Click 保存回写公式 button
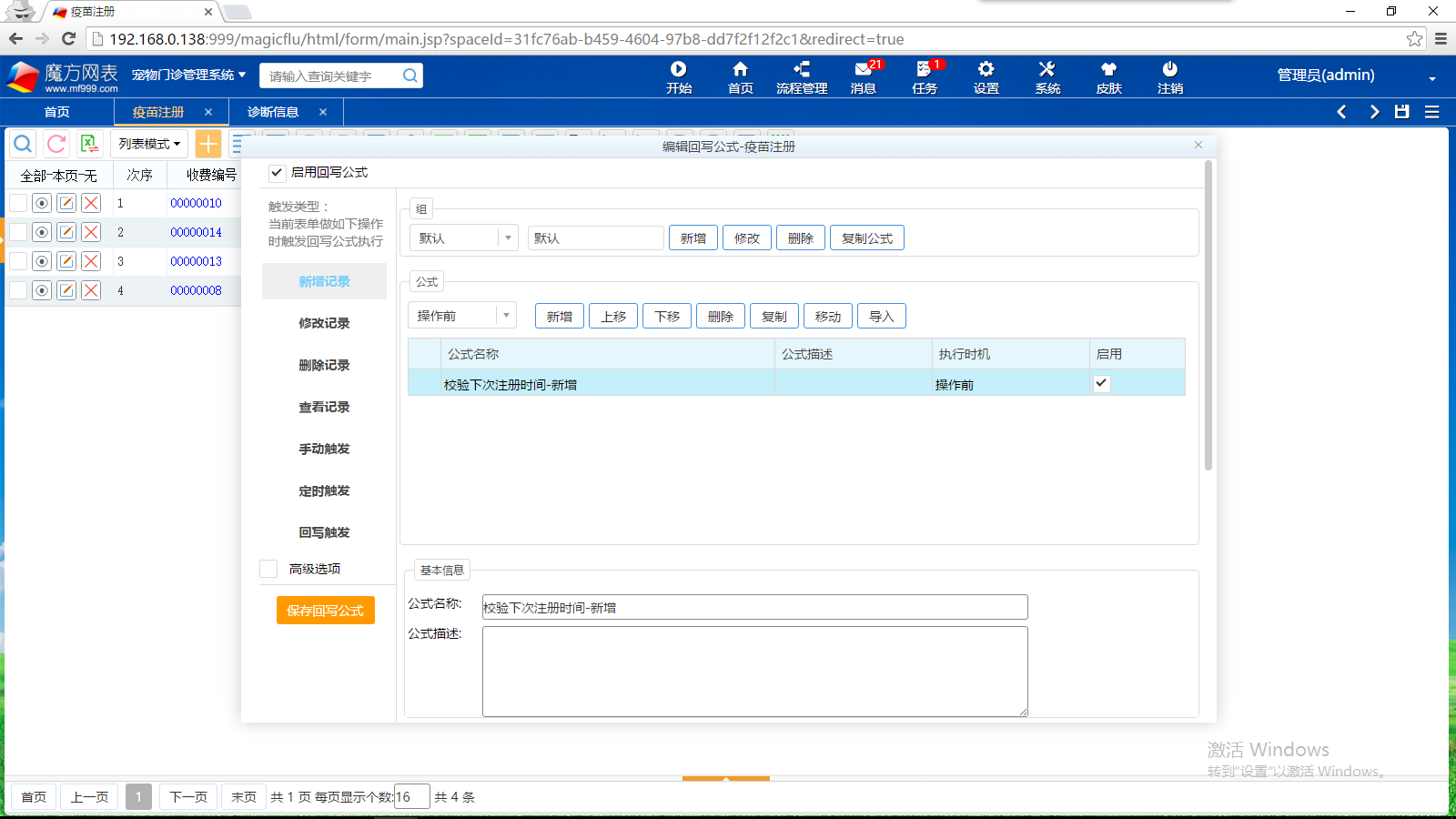 point(326,611)
